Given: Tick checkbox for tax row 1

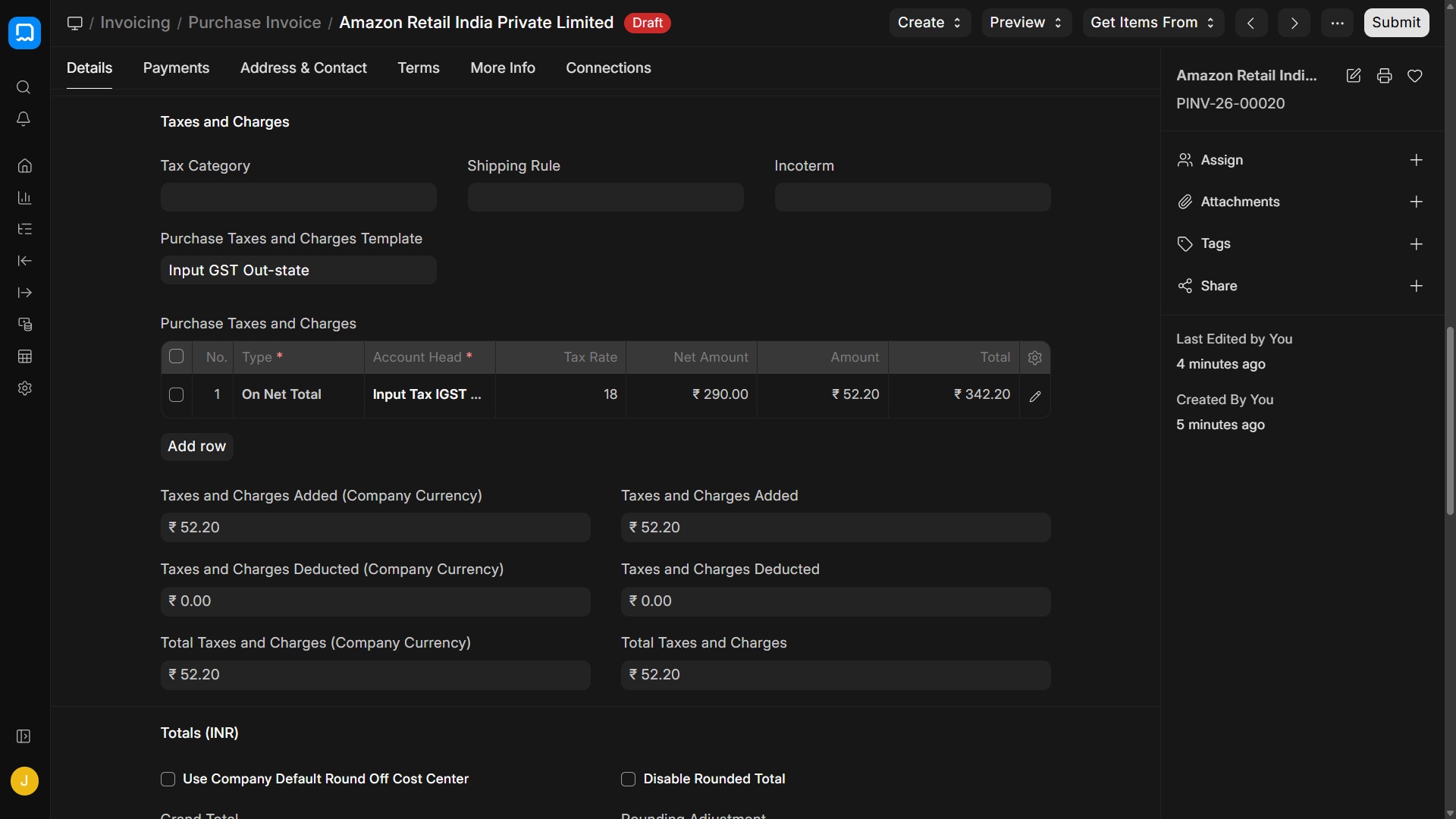Looking at the screenshot, I should coord(176,395).
